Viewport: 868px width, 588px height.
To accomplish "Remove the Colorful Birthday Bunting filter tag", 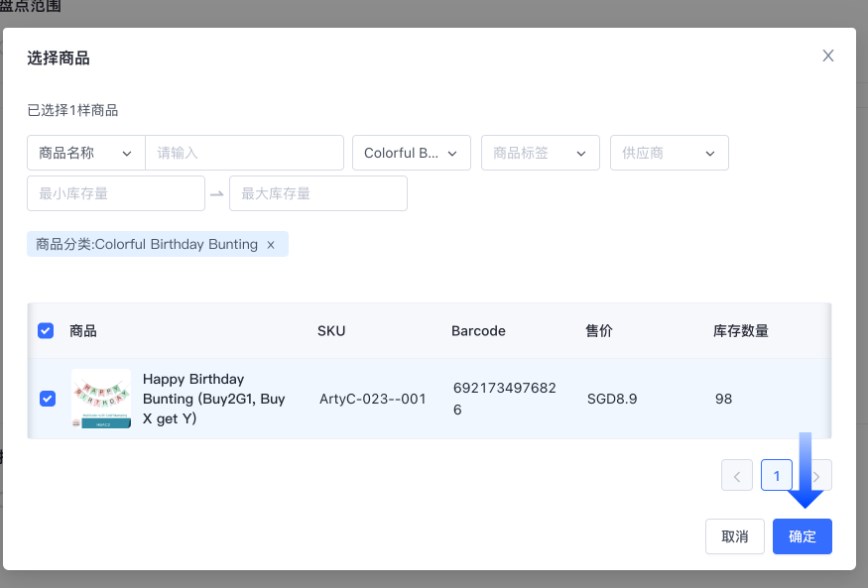I will [270, 245].
